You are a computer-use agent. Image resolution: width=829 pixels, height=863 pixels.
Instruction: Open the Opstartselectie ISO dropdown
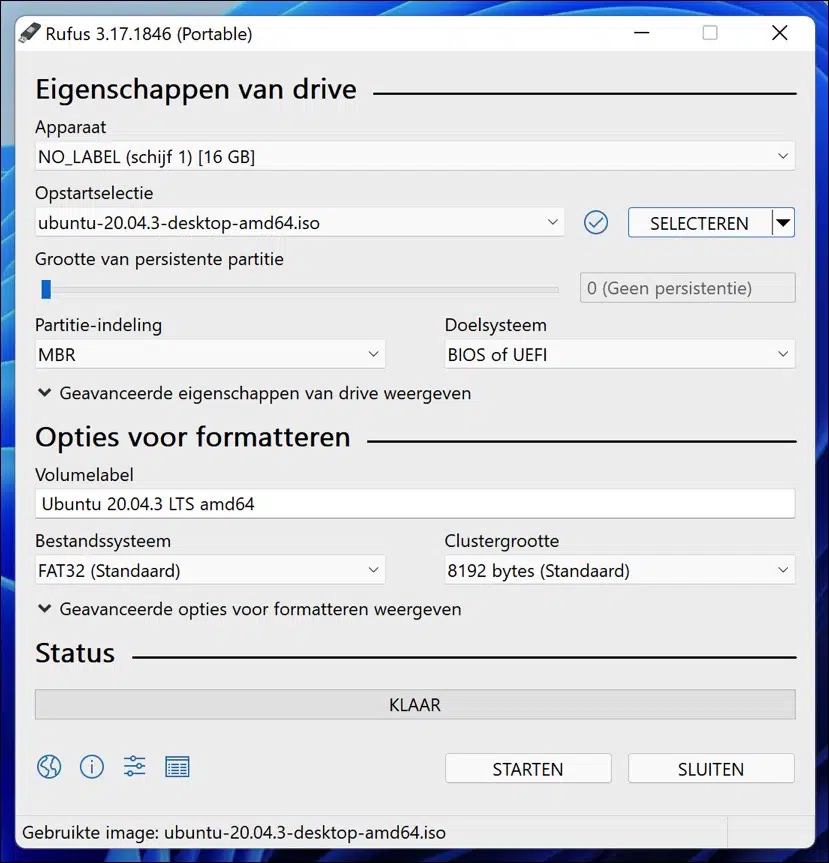pos(299,222)
